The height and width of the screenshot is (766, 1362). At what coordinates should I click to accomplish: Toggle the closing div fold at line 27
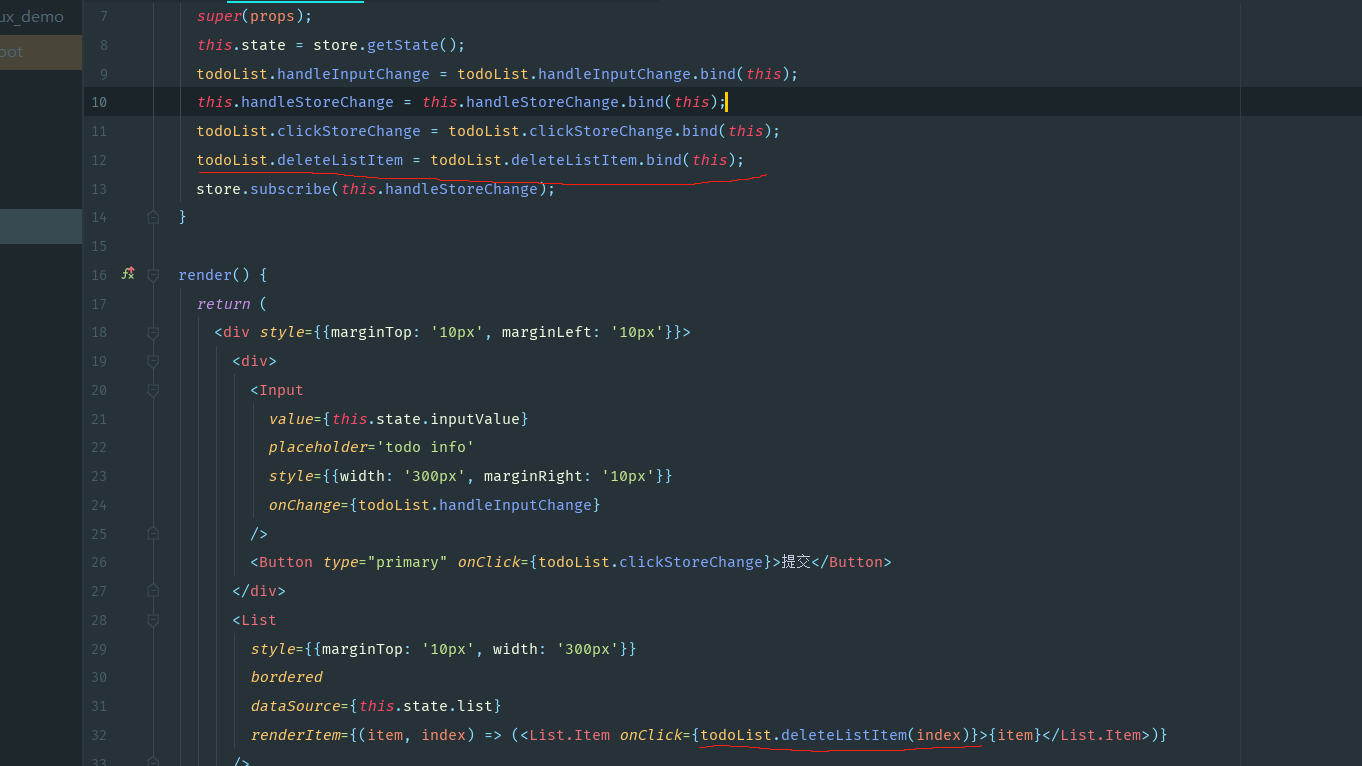point(153,591)
